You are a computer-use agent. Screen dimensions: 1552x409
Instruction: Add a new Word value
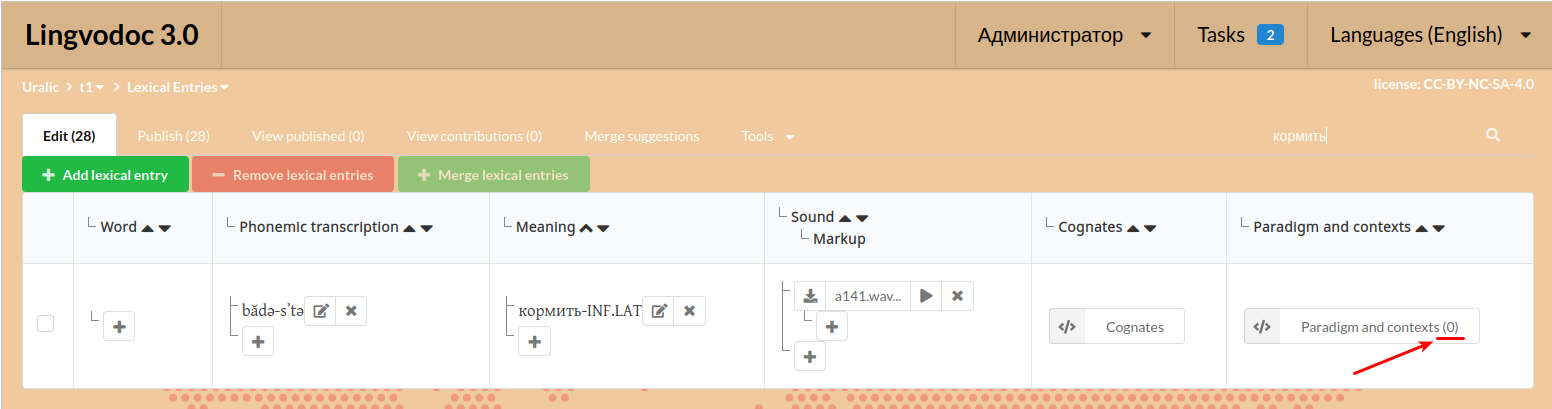click(x=119, y=326)
